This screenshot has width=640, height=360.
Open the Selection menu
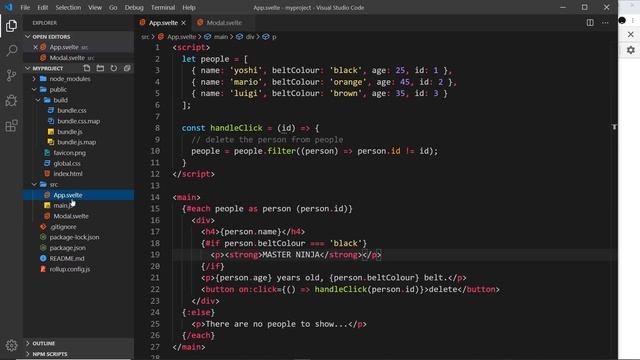pos(68,7)
